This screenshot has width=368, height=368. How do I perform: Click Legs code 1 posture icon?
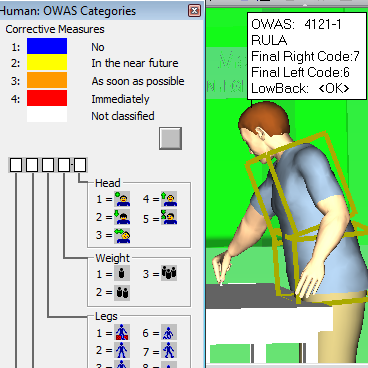(x=122, y=332)
